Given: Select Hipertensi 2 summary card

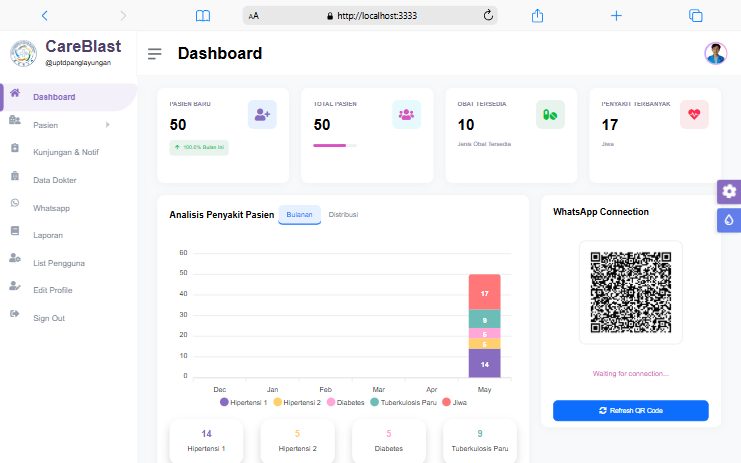Looking at the screenshot, I should tap(298, 441).
